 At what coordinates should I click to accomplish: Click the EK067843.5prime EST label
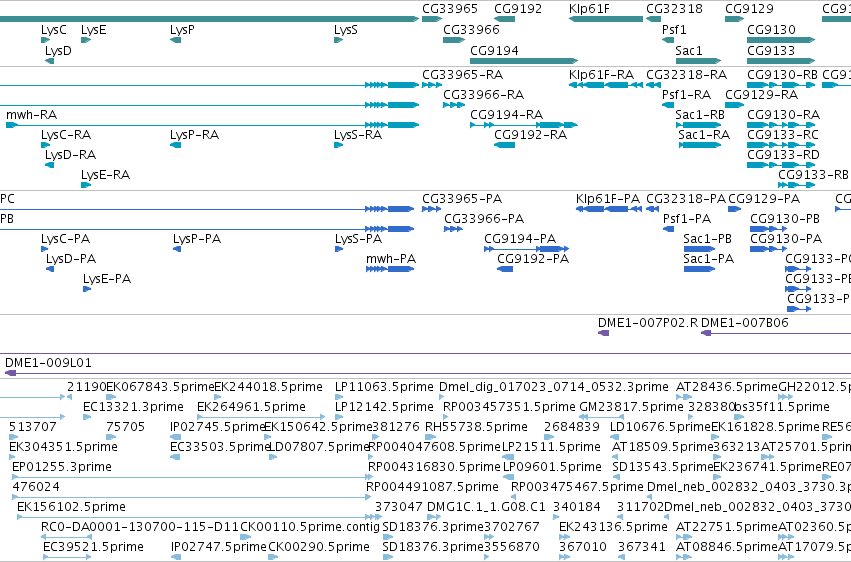click(x=161, y=387)
